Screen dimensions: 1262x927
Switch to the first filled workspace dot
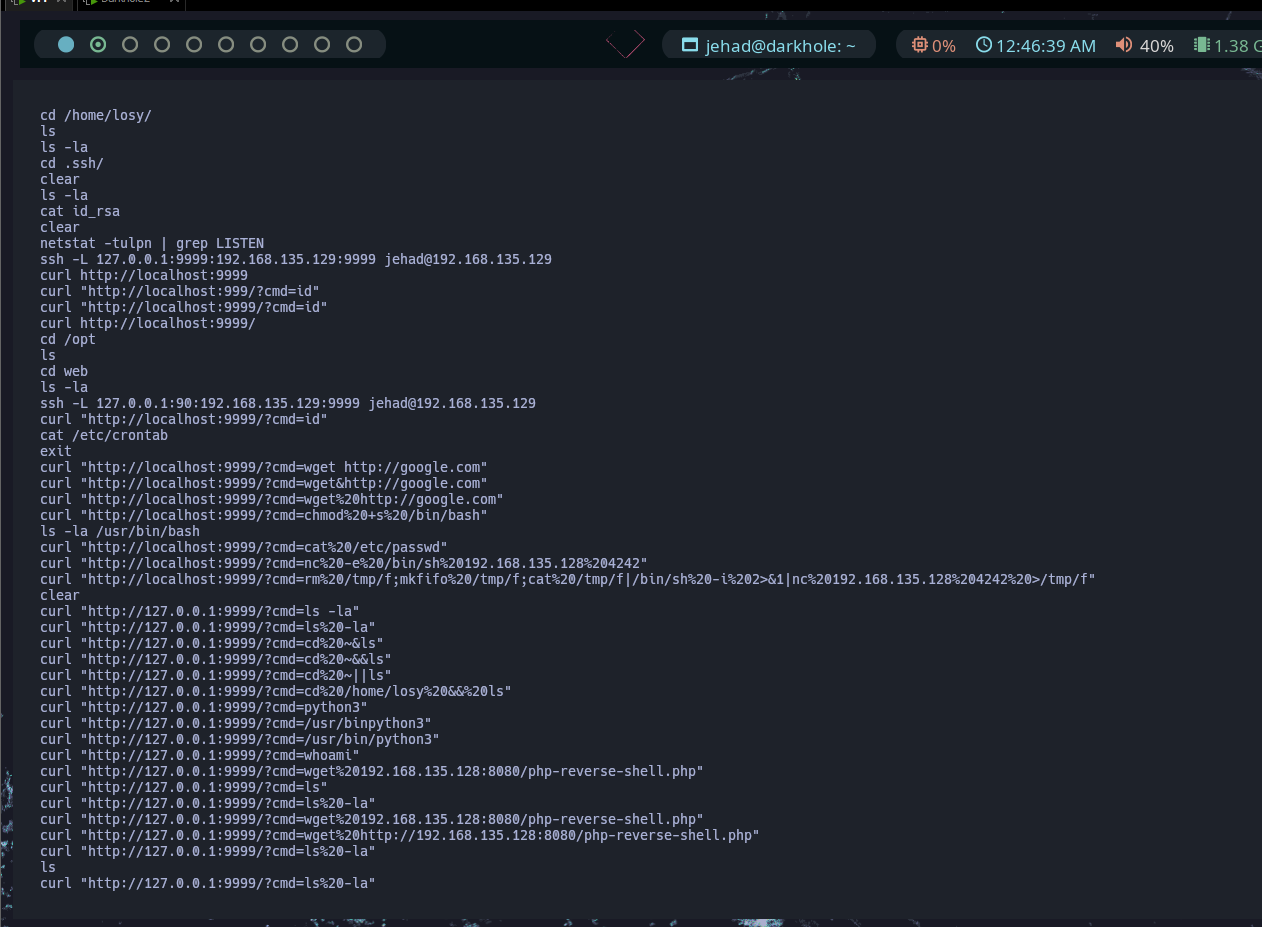66,44
